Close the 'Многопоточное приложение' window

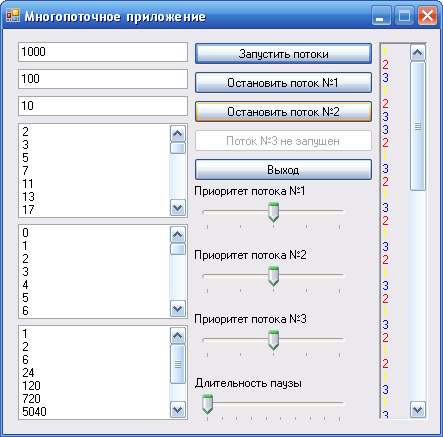427,16
